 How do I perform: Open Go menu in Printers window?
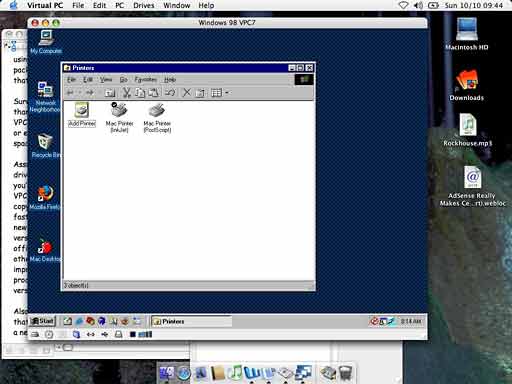coord(124,80)
